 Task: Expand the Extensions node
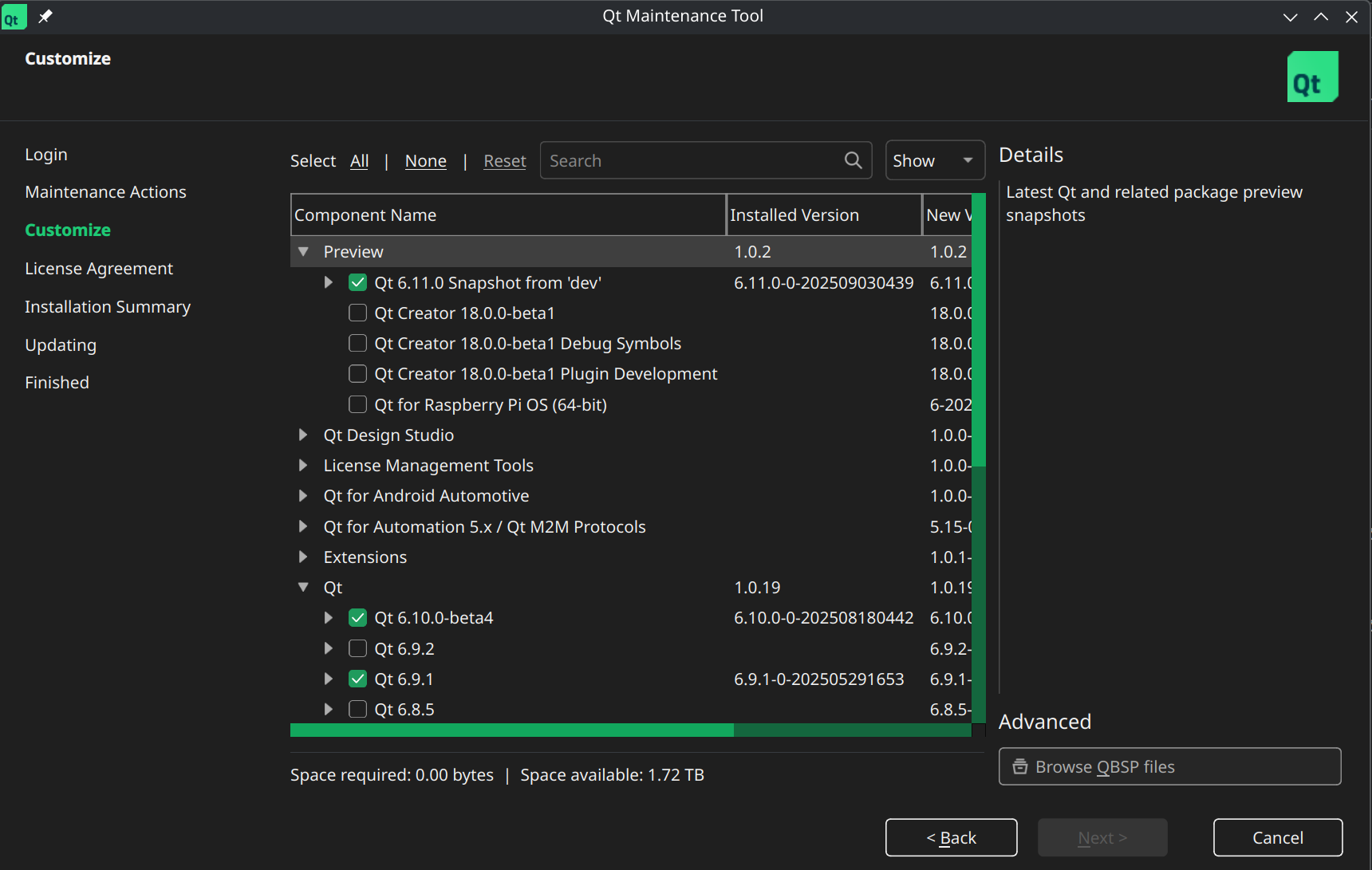point(303,557)
